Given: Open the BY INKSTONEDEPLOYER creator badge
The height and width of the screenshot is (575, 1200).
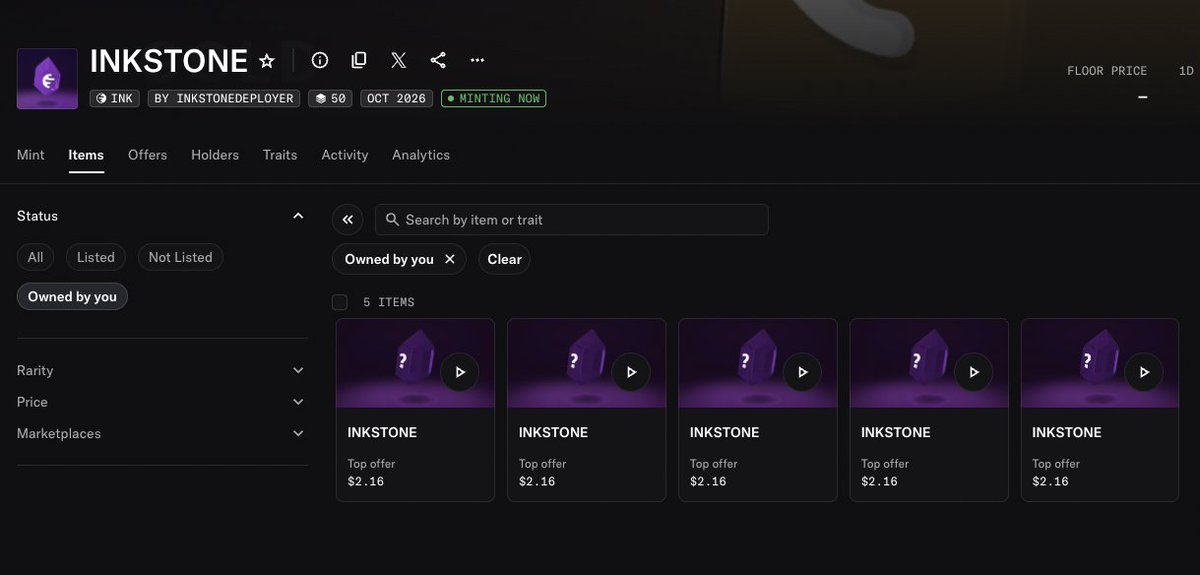Looking at the screenshot, I should click(x=224, y=98).
